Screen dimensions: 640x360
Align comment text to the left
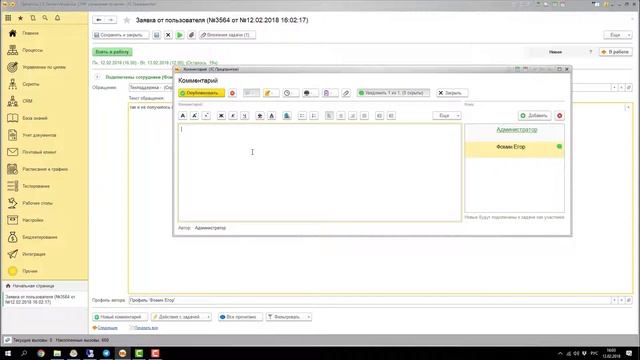[329, 116]
